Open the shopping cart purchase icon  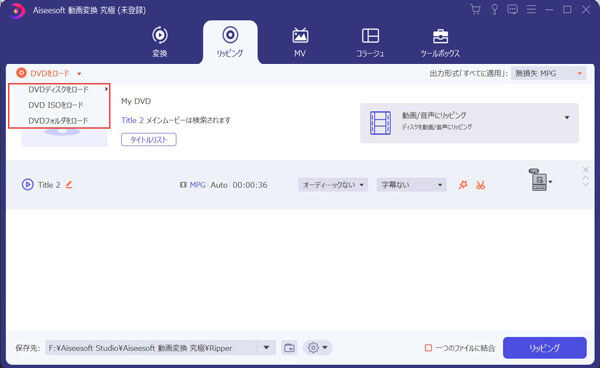(x=476, y=10)
